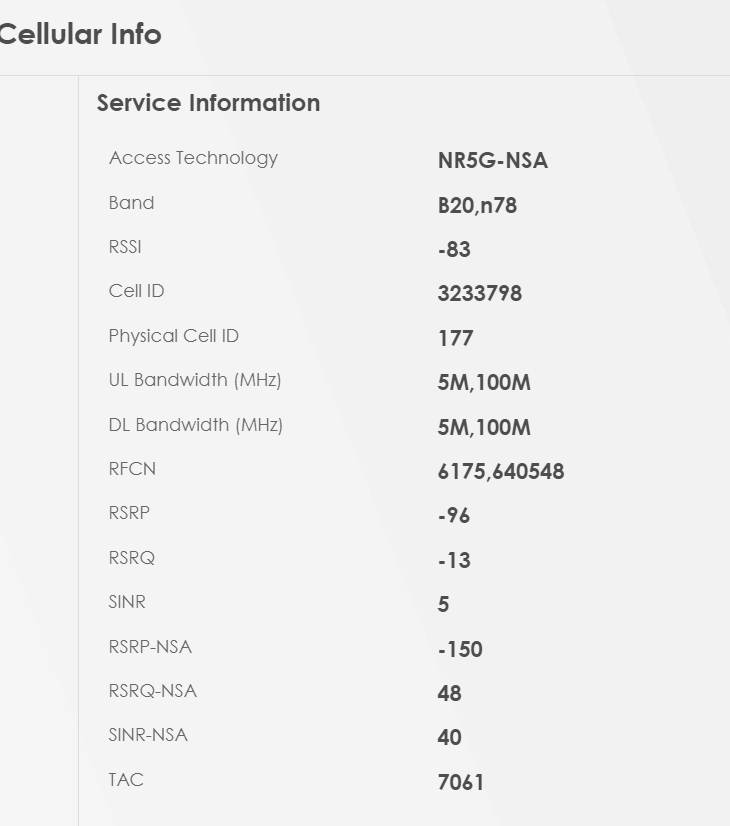This screenshot has height=826, width=730.
Task: Click the TAC value 7061
Action: (460, 782)
